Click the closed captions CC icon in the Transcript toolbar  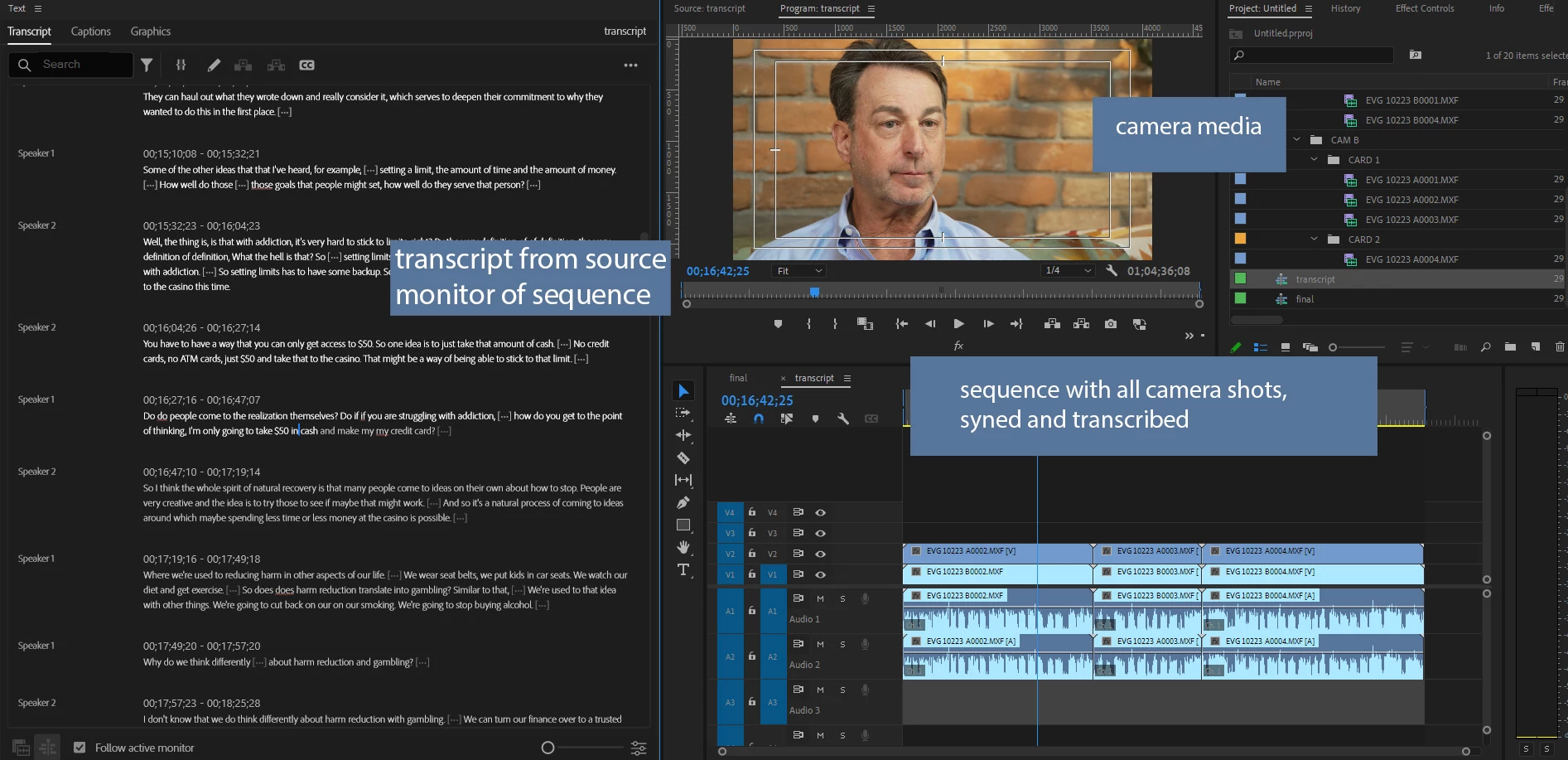[x=306, y=65]
